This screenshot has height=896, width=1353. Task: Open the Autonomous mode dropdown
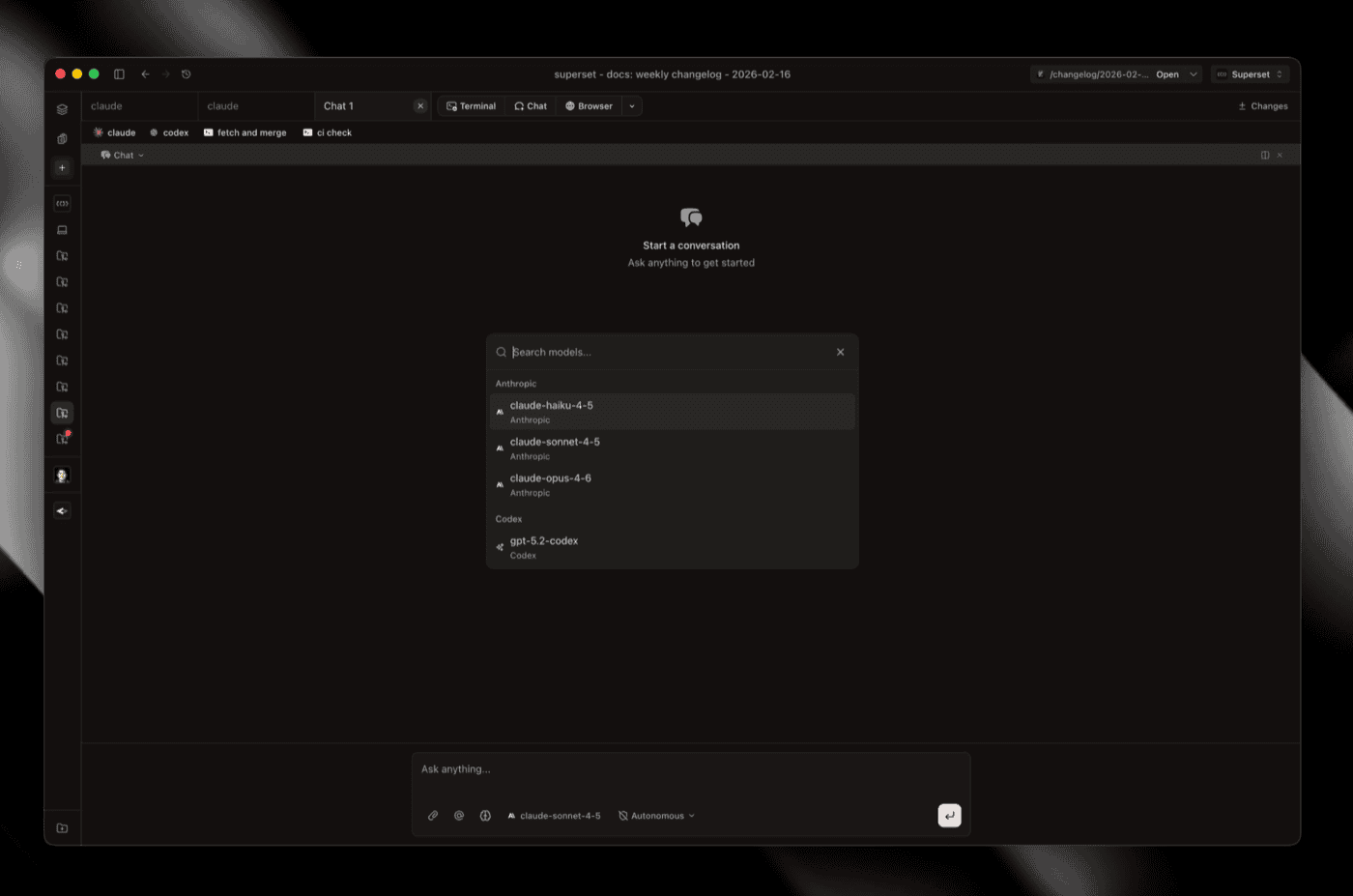click(x=656, y=815)
